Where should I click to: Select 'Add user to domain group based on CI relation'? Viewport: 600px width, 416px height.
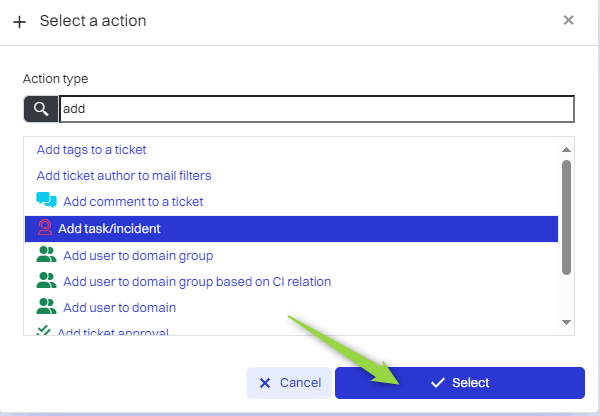point(197,281)
